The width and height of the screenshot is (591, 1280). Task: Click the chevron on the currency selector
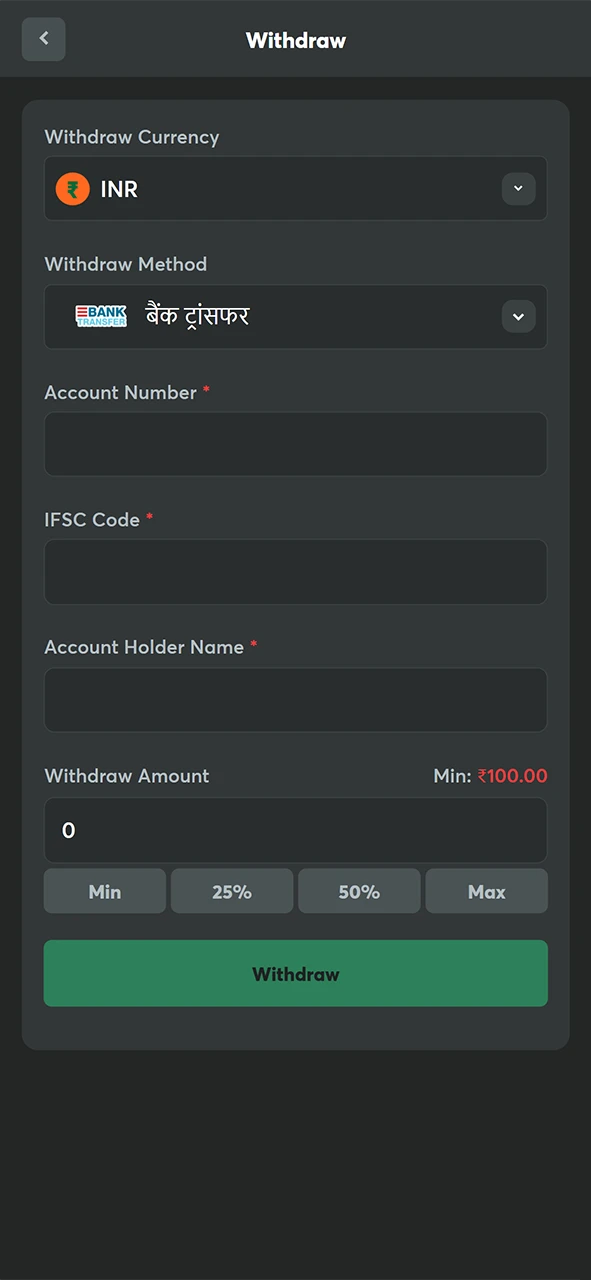pyautogui.click(x=518, y=188)
